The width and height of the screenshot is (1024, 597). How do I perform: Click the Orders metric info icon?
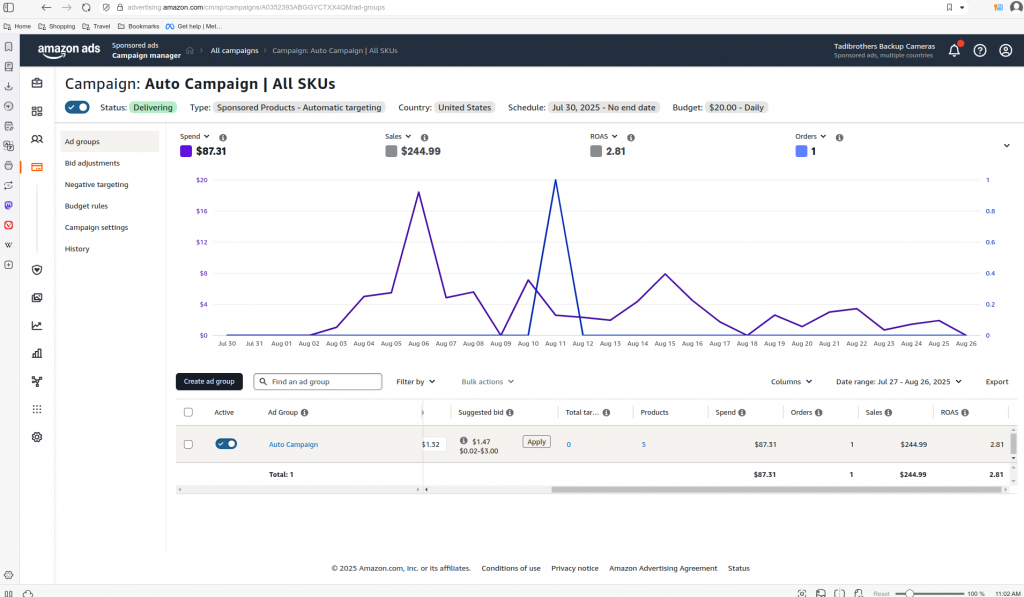839,137
